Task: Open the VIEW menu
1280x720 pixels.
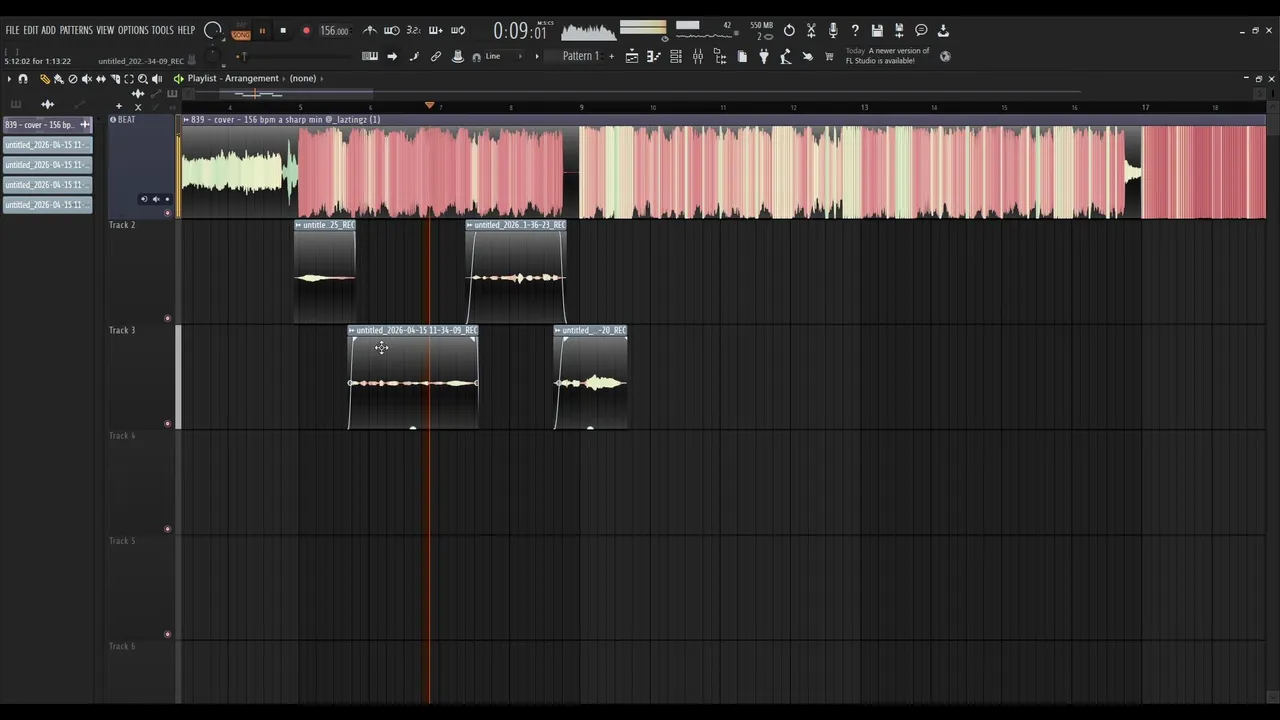Action: coord(105,30)
